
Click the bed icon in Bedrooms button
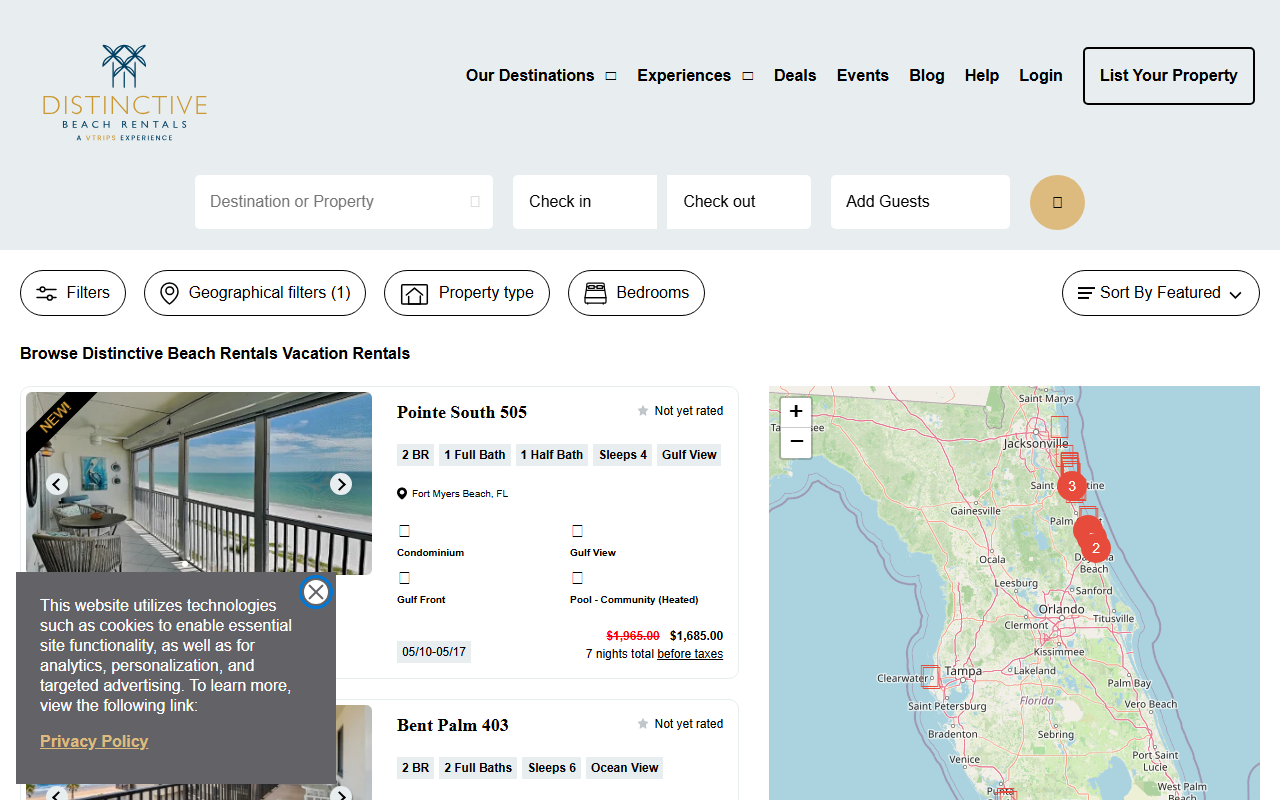[x=596, y=293]
